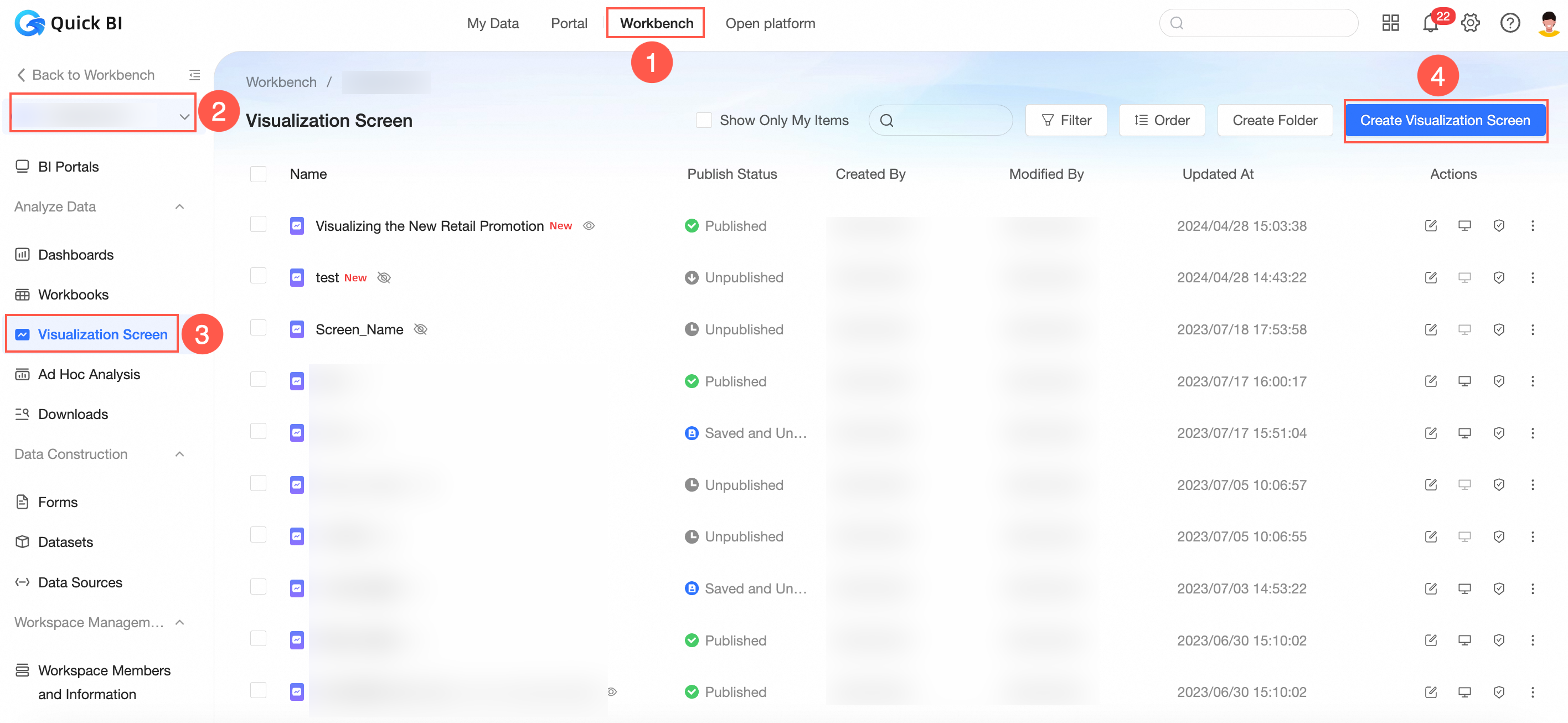The height and width of the screenshot is (723, 1568).
Task: Open the apps grid icon
Action: click(1390, 24)
